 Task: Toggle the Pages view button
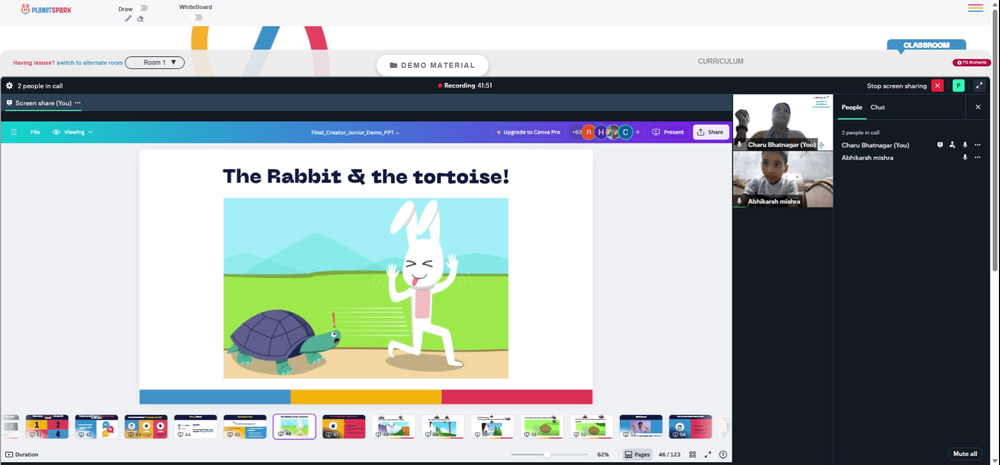click(x=637, y=455)
